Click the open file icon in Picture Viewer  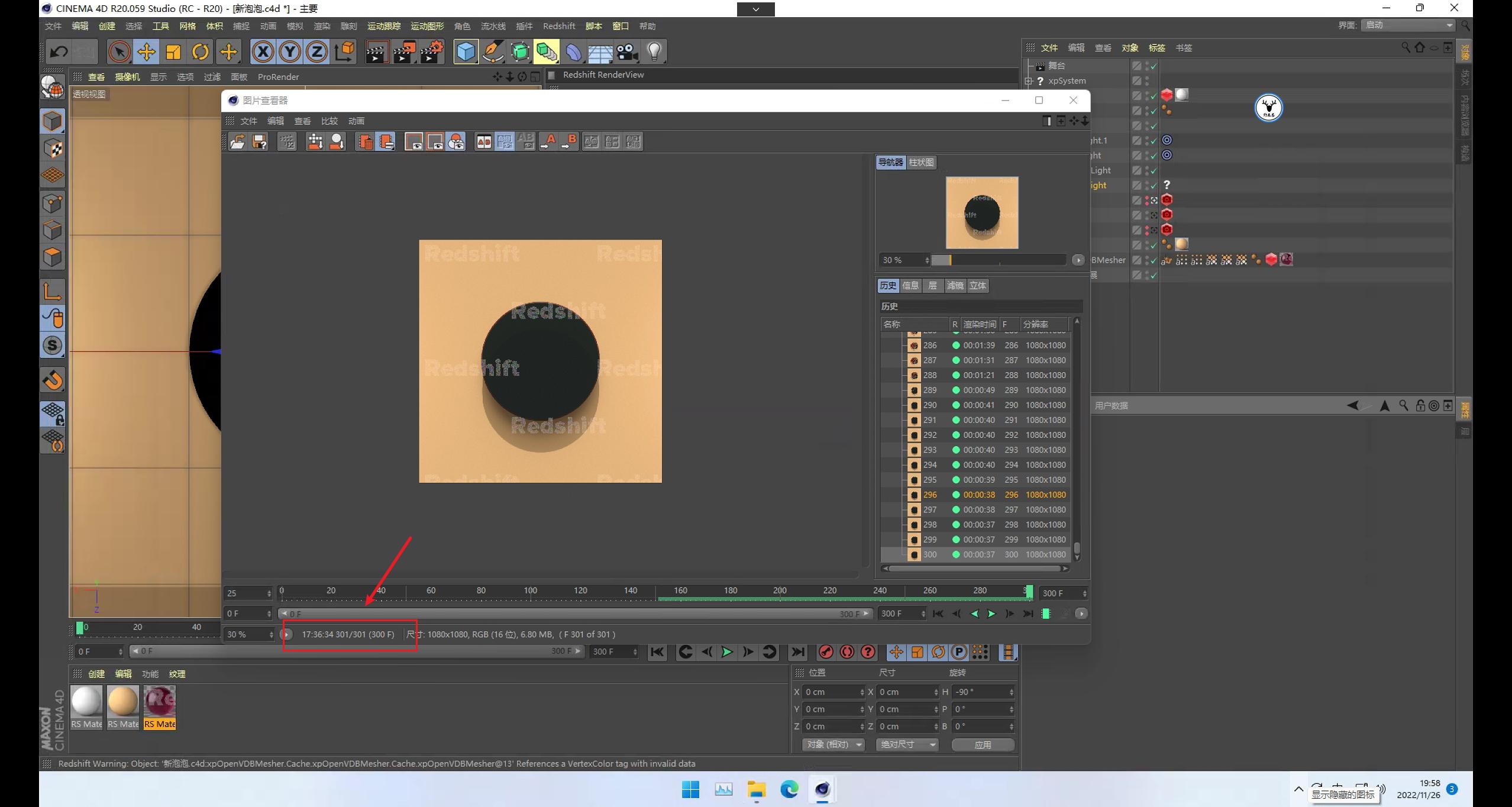point(237,141)
